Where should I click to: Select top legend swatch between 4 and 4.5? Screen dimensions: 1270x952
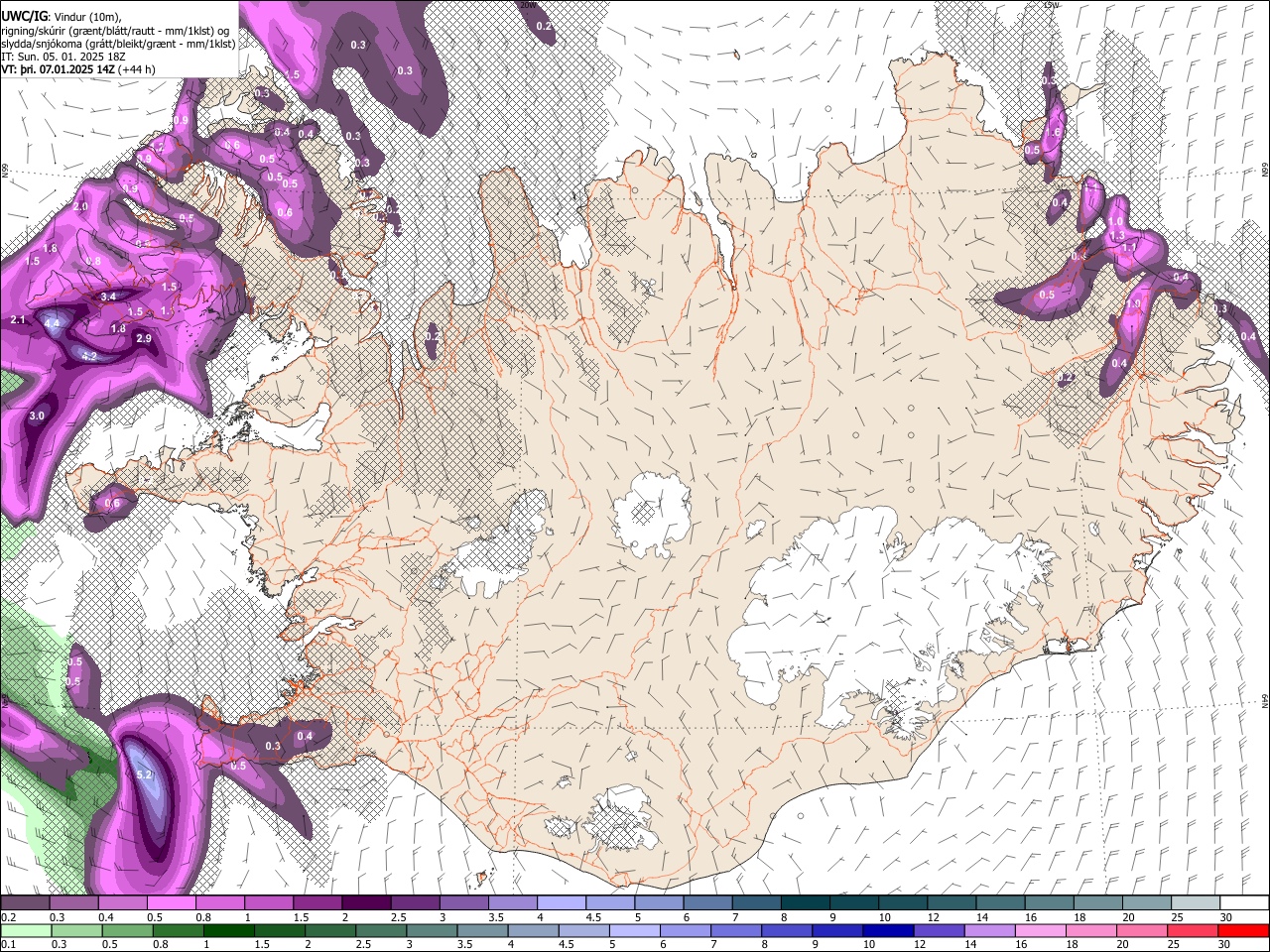click(x=560, y=903)
